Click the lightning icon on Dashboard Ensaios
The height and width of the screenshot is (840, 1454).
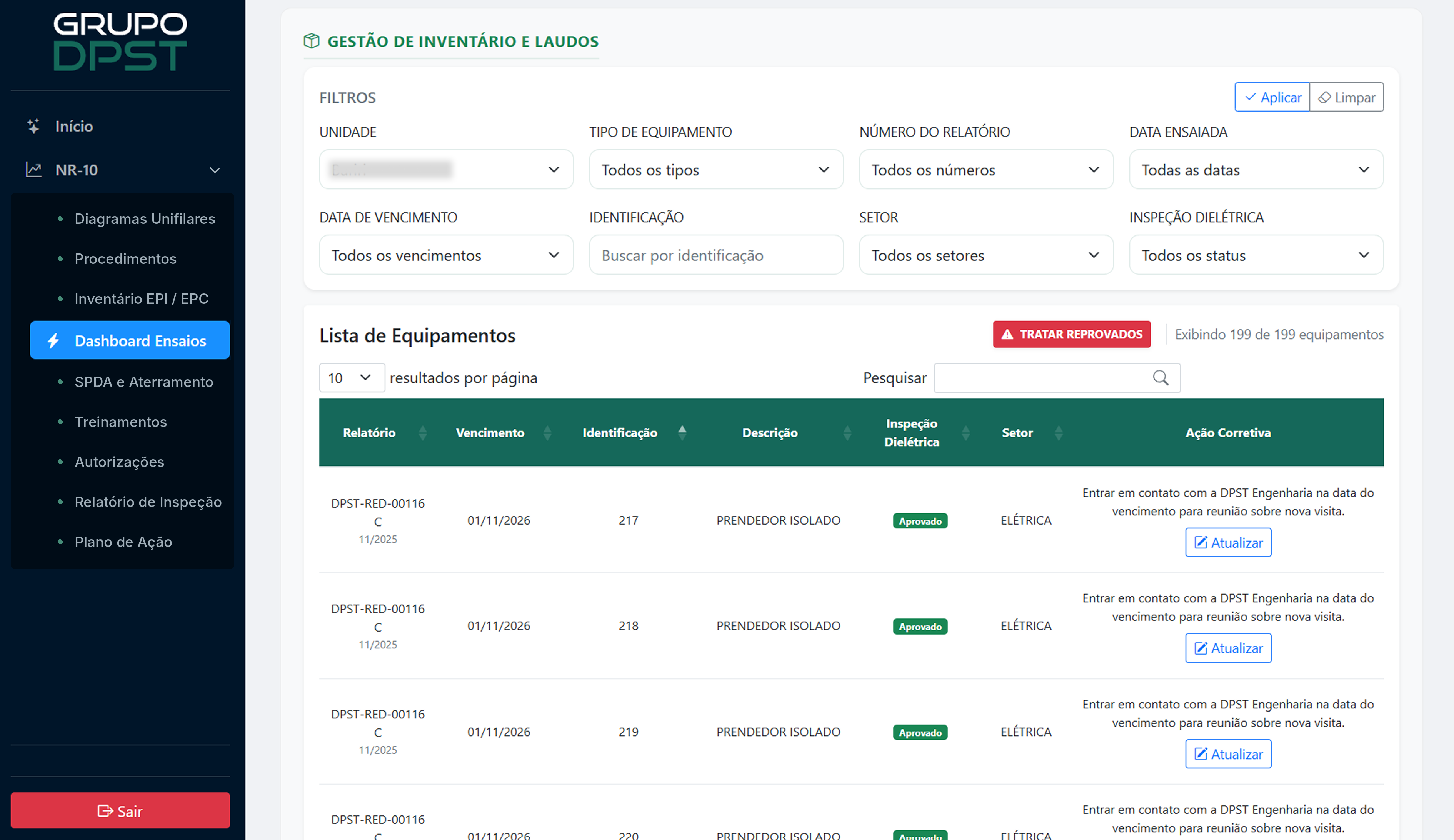54,340
